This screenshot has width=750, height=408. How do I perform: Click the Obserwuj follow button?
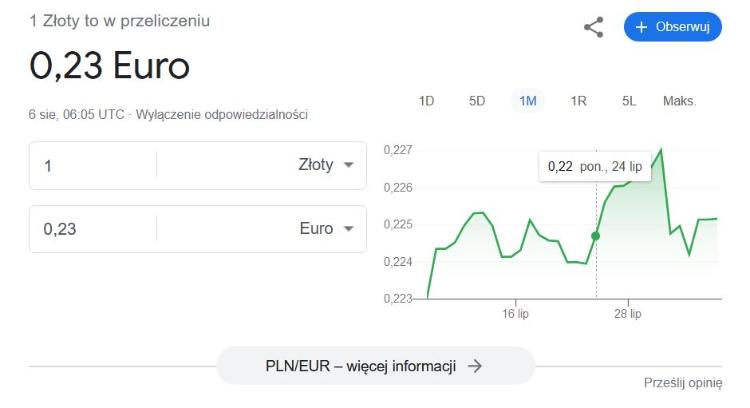pyautogui.click(x=672, y=27)
